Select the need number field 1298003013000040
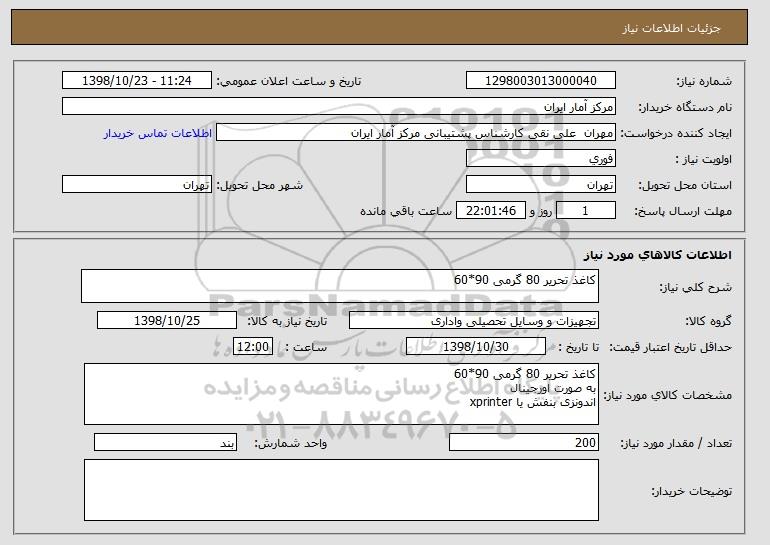 point(541,81)
